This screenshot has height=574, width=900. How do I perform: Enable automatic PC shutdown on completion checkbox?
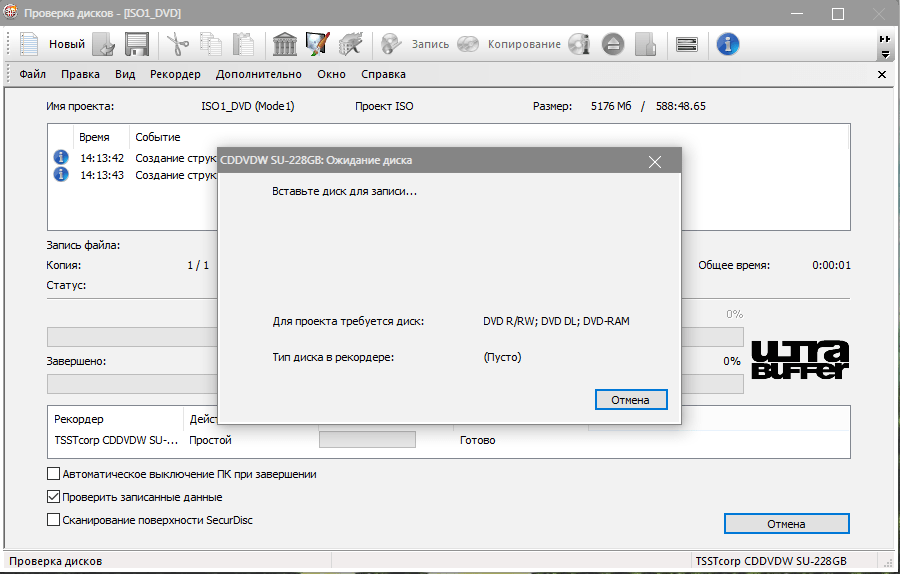tap(54, 474)
